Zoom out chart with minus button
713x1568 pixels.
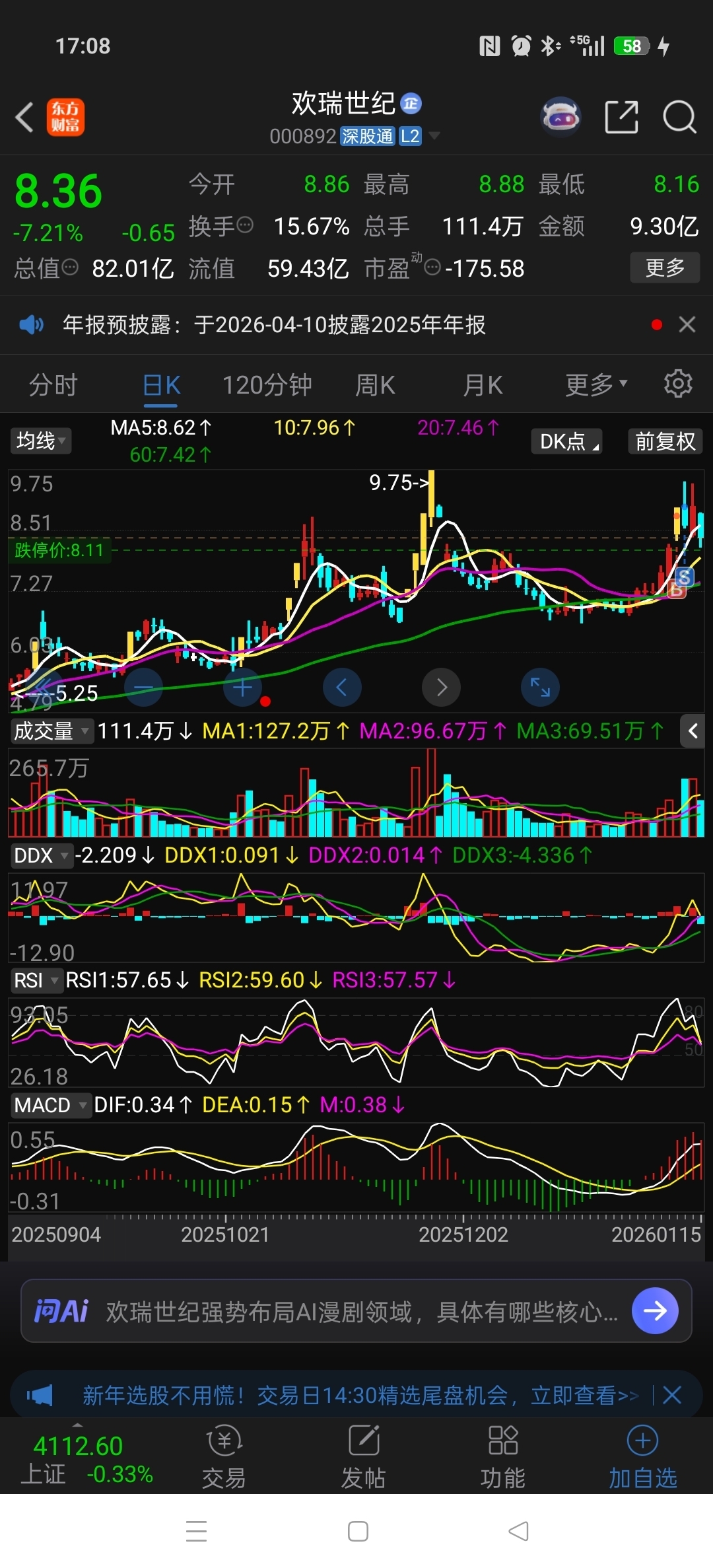click(143, 688)
